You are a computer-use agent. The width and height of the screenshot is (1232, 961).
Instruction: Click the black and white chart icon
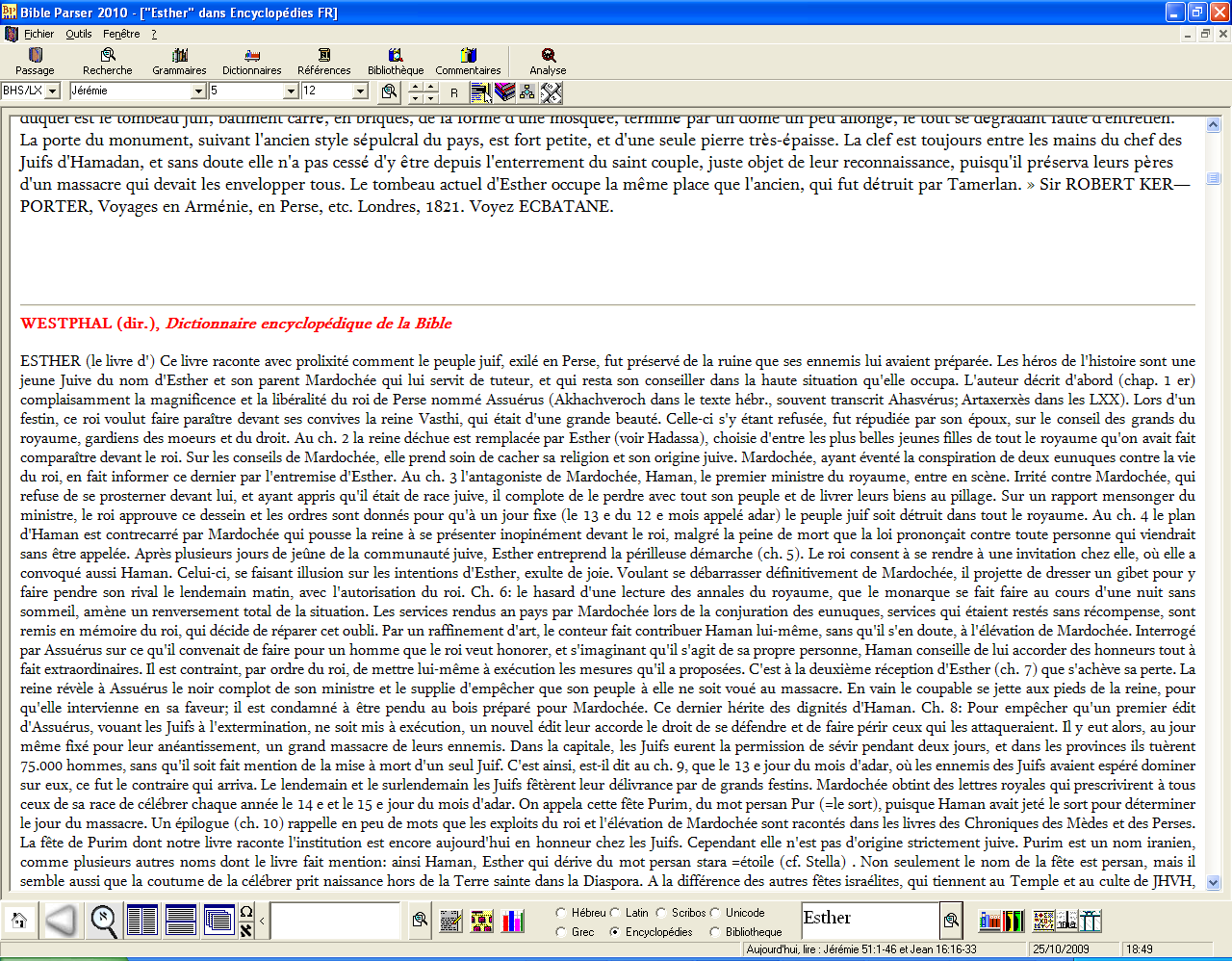1066,922
